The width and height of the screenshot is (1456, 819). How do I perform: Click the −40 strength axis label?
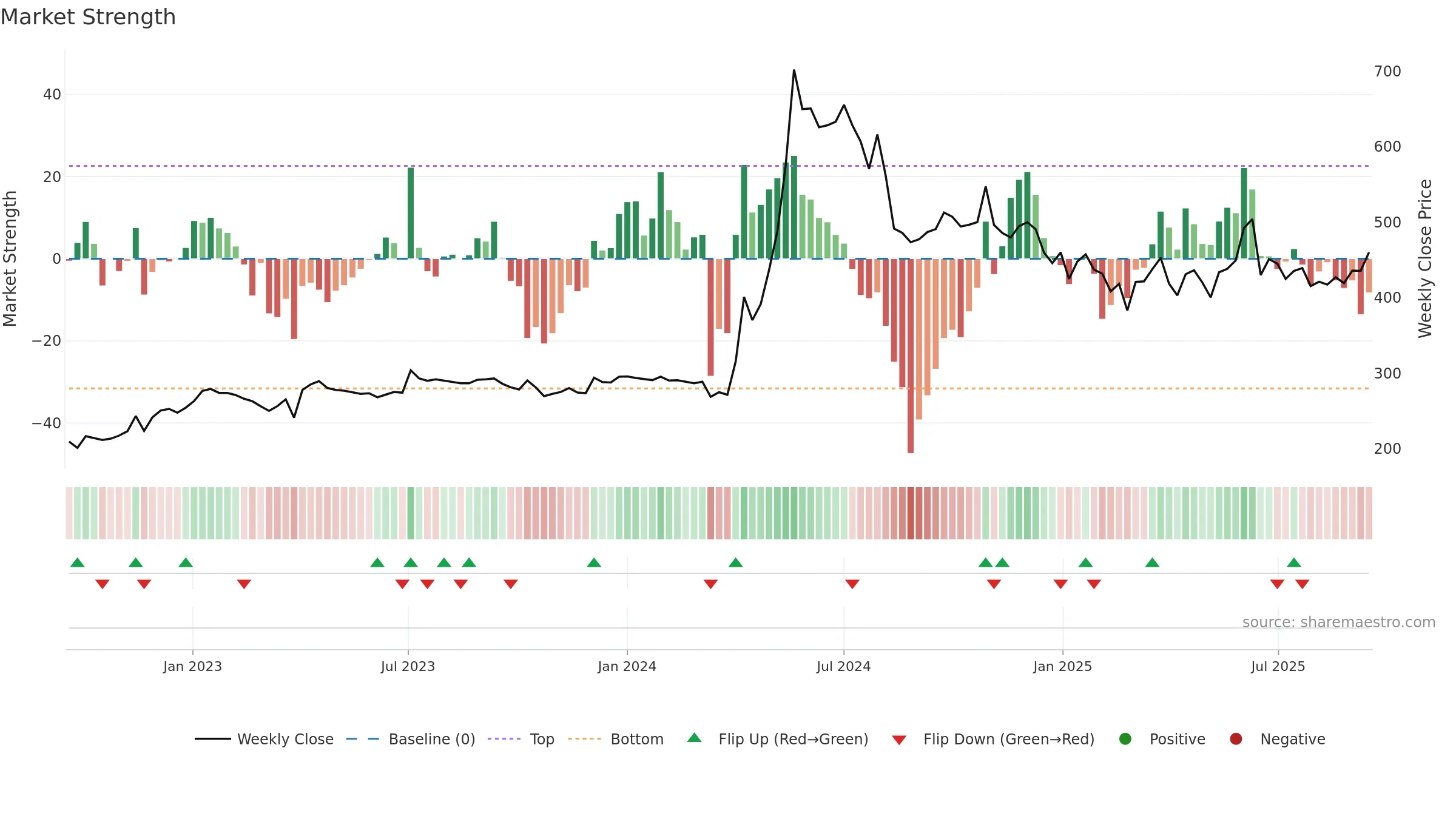46,423
